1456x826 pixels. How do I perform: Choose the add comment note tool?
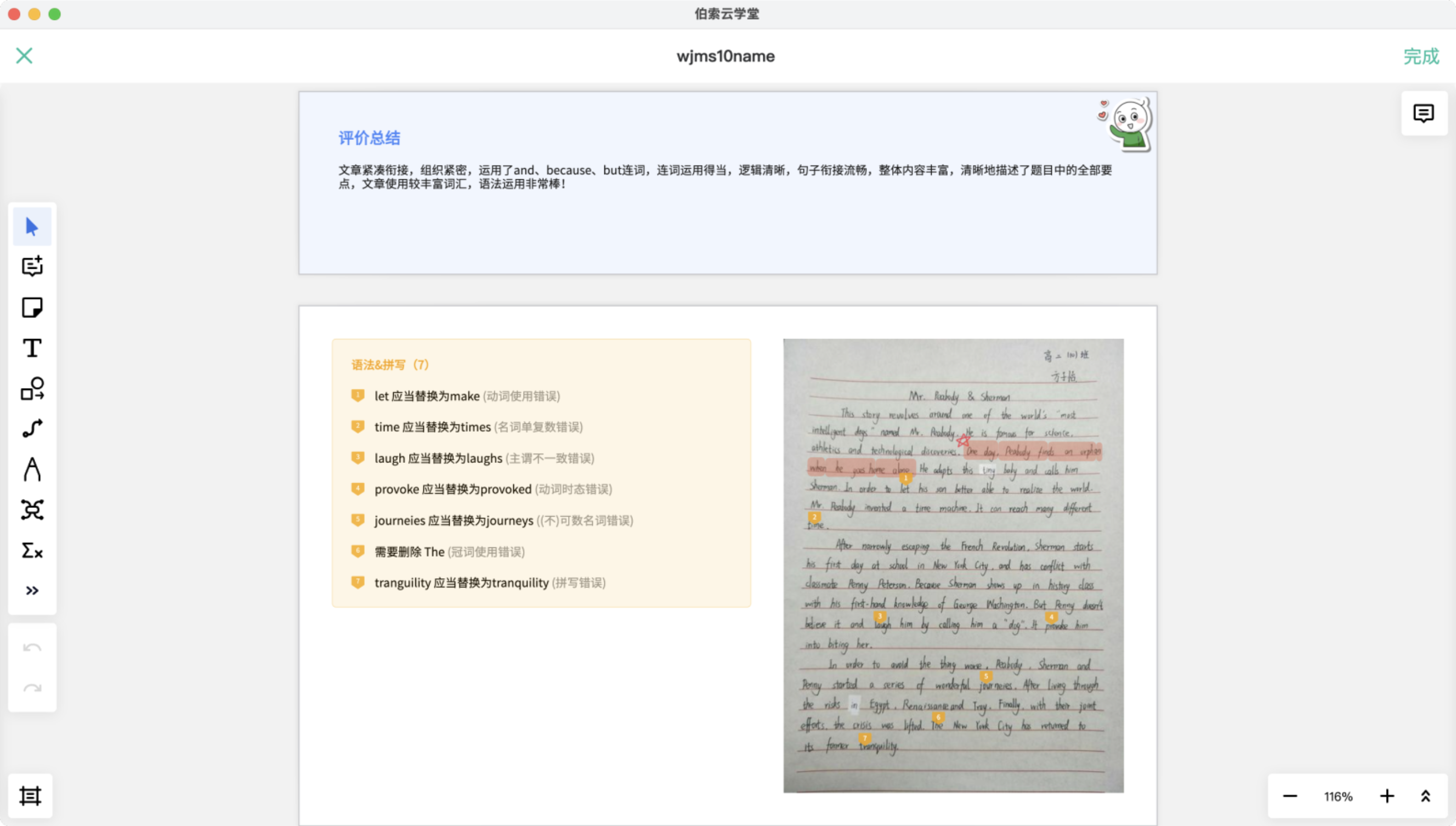click(32, 267)
